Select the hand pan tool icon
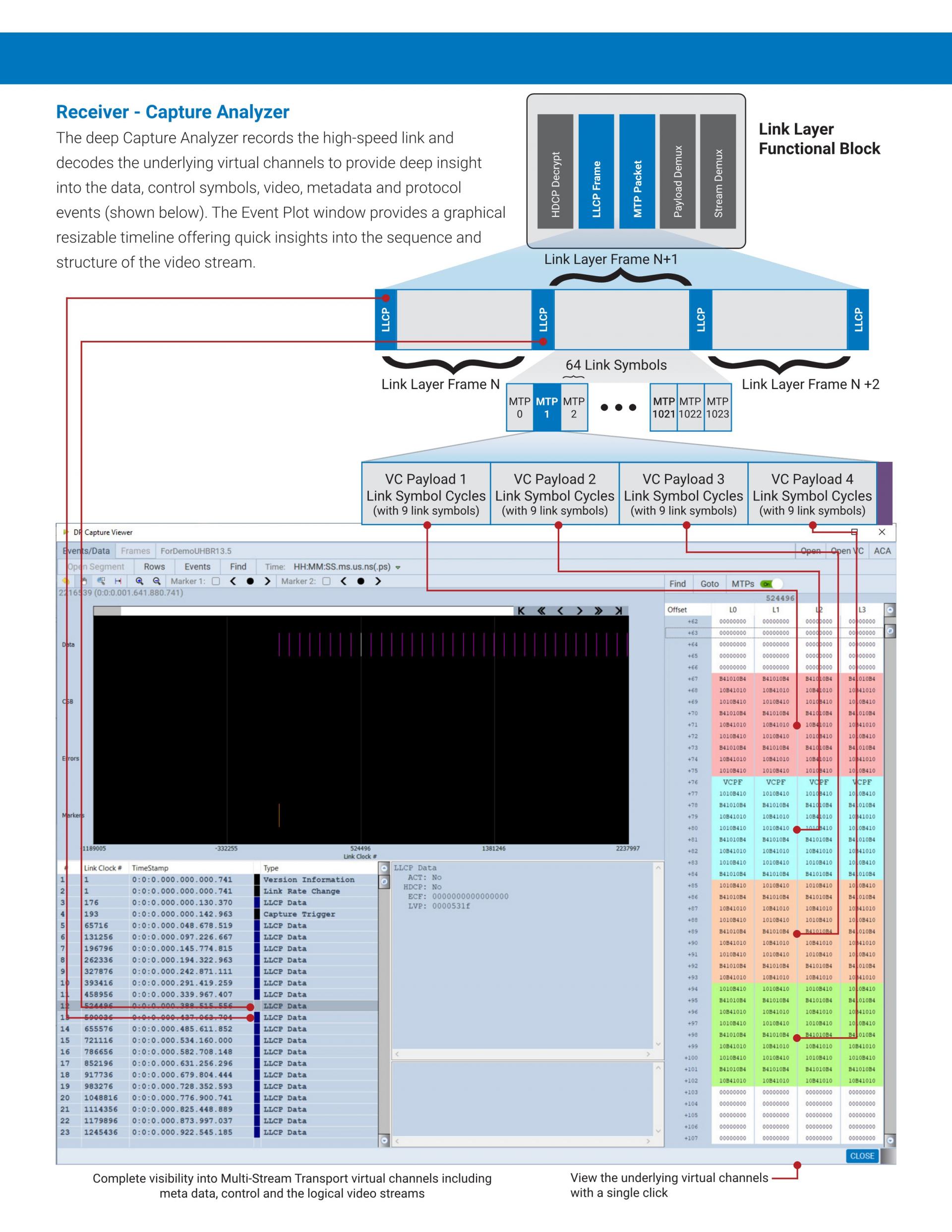This screenshot has height=1232, width=952. tap(84, 581)
